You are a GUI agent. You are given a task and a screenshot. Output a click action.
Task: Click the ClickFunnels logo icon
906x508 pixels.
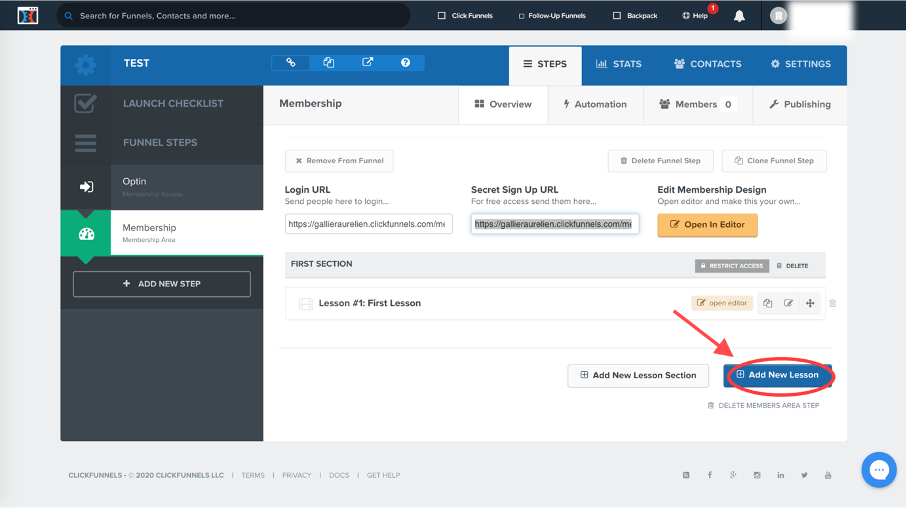click(x=27, y=16)
